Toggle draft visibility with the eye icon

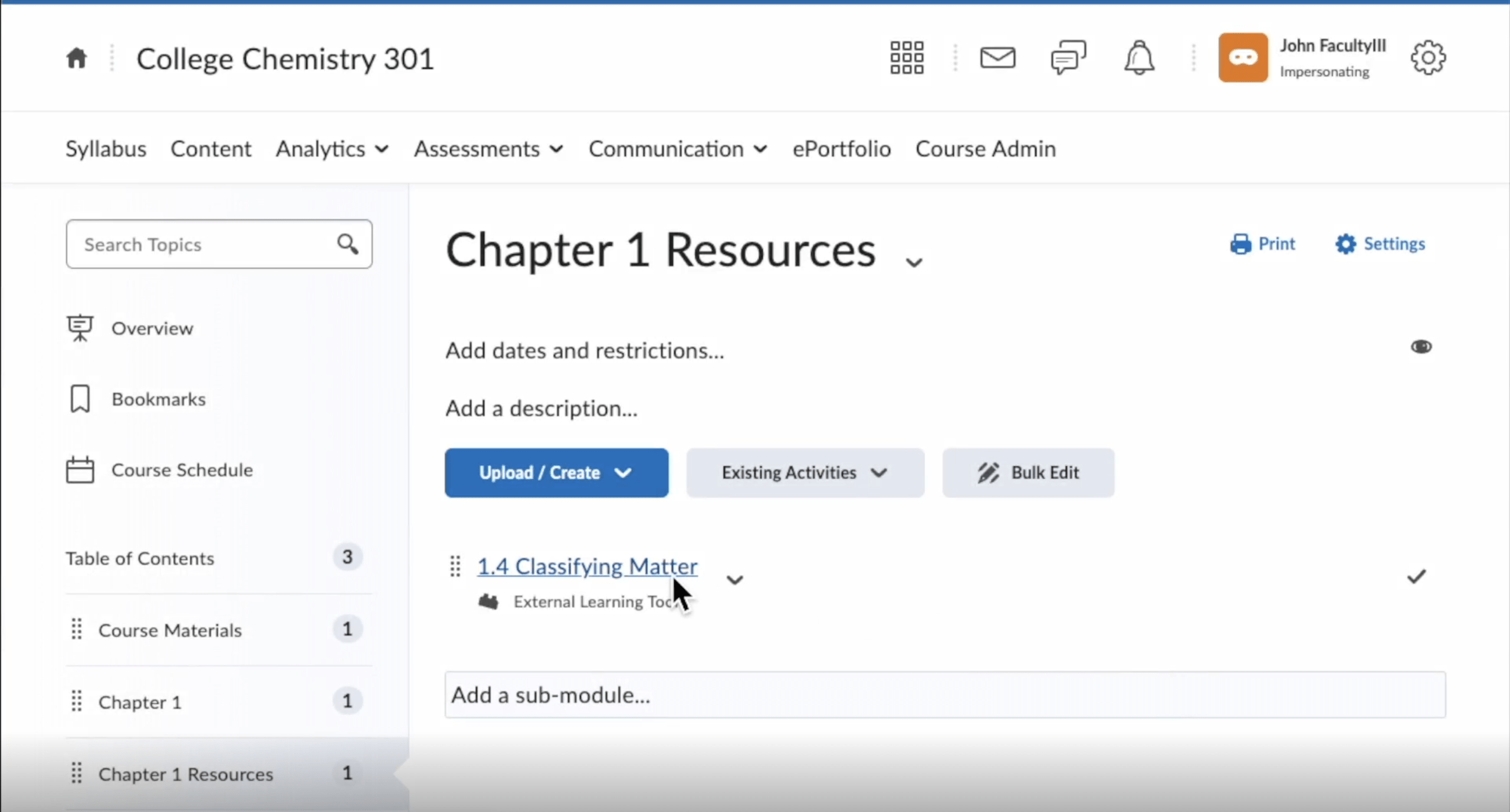[x=1422, y=347]
